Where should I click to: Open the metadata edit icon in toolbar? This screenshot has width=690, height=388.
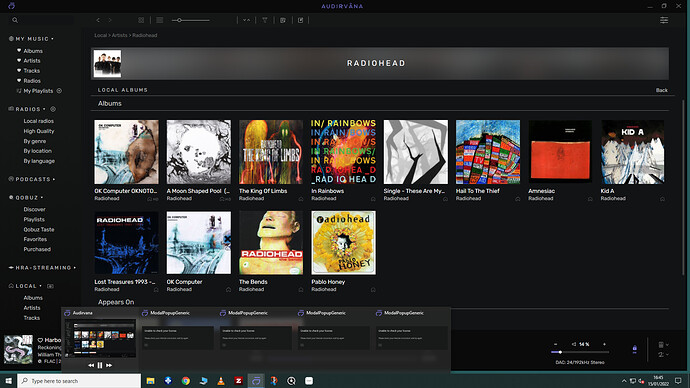283,20
